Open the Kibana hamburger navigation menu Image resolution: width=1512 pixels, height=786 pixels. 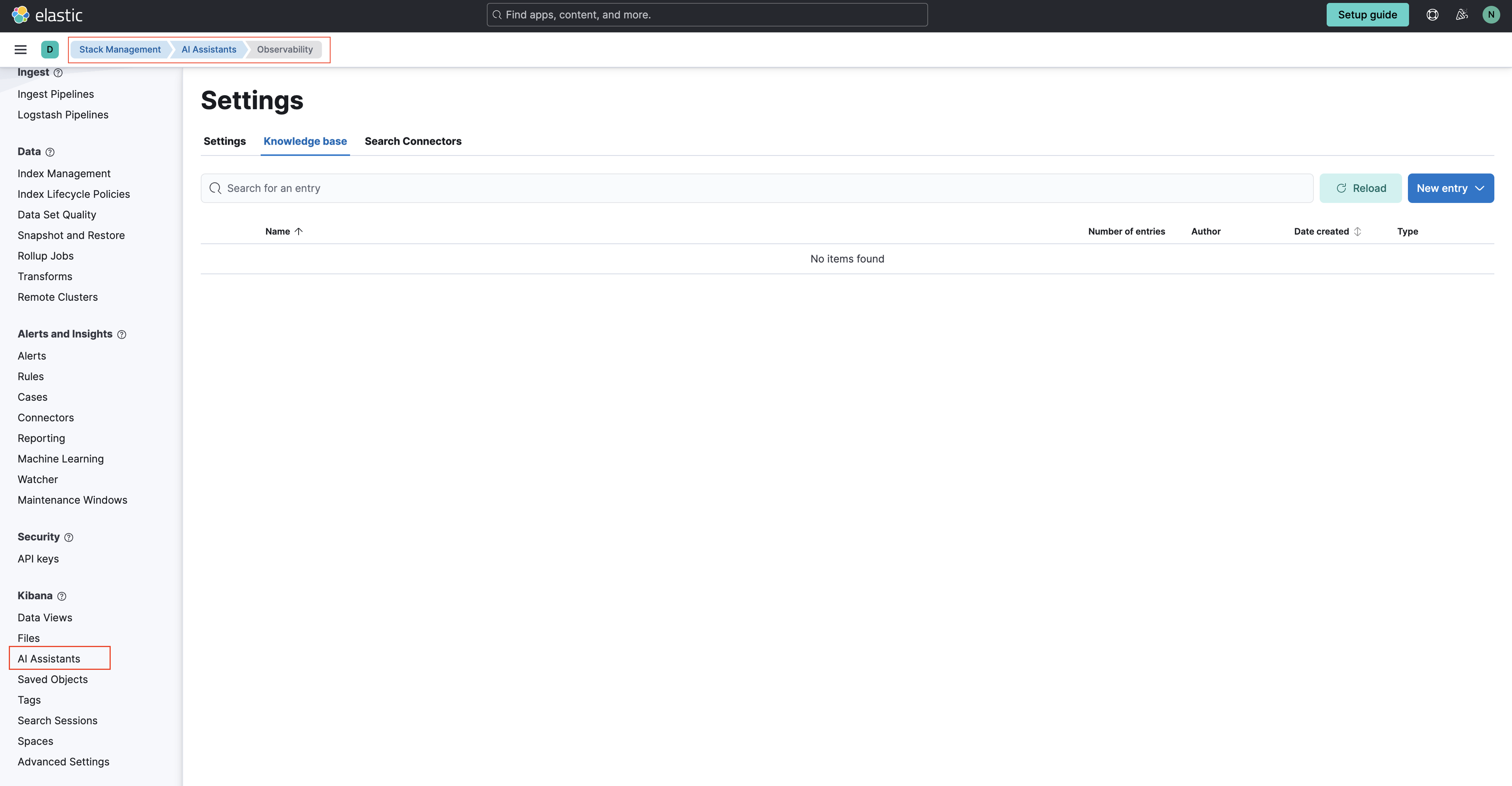pyautogui.click(x=21, y=49)
